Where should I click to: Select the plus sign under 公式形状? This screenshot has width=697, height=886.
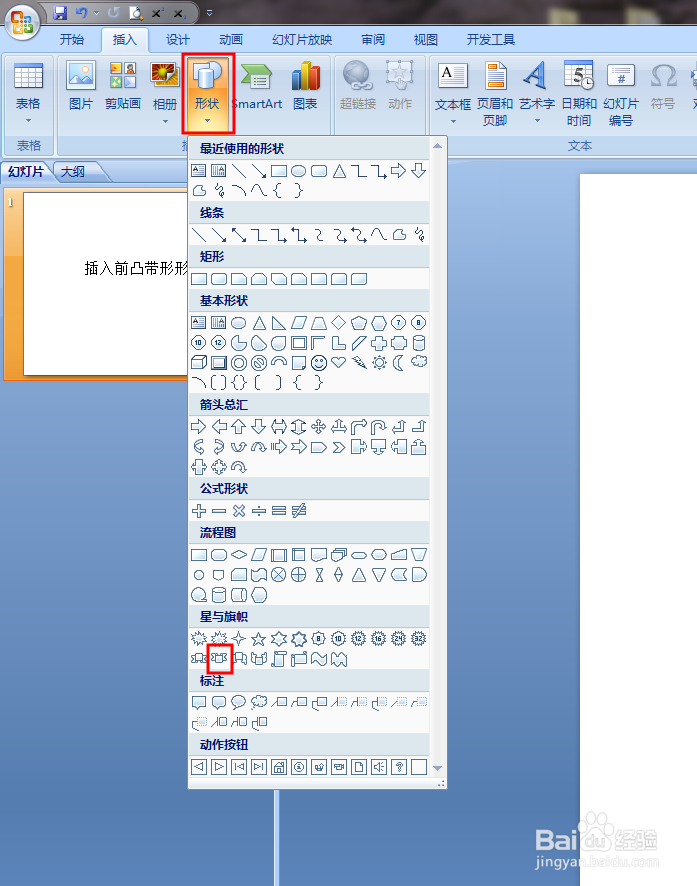coord(199,511)
